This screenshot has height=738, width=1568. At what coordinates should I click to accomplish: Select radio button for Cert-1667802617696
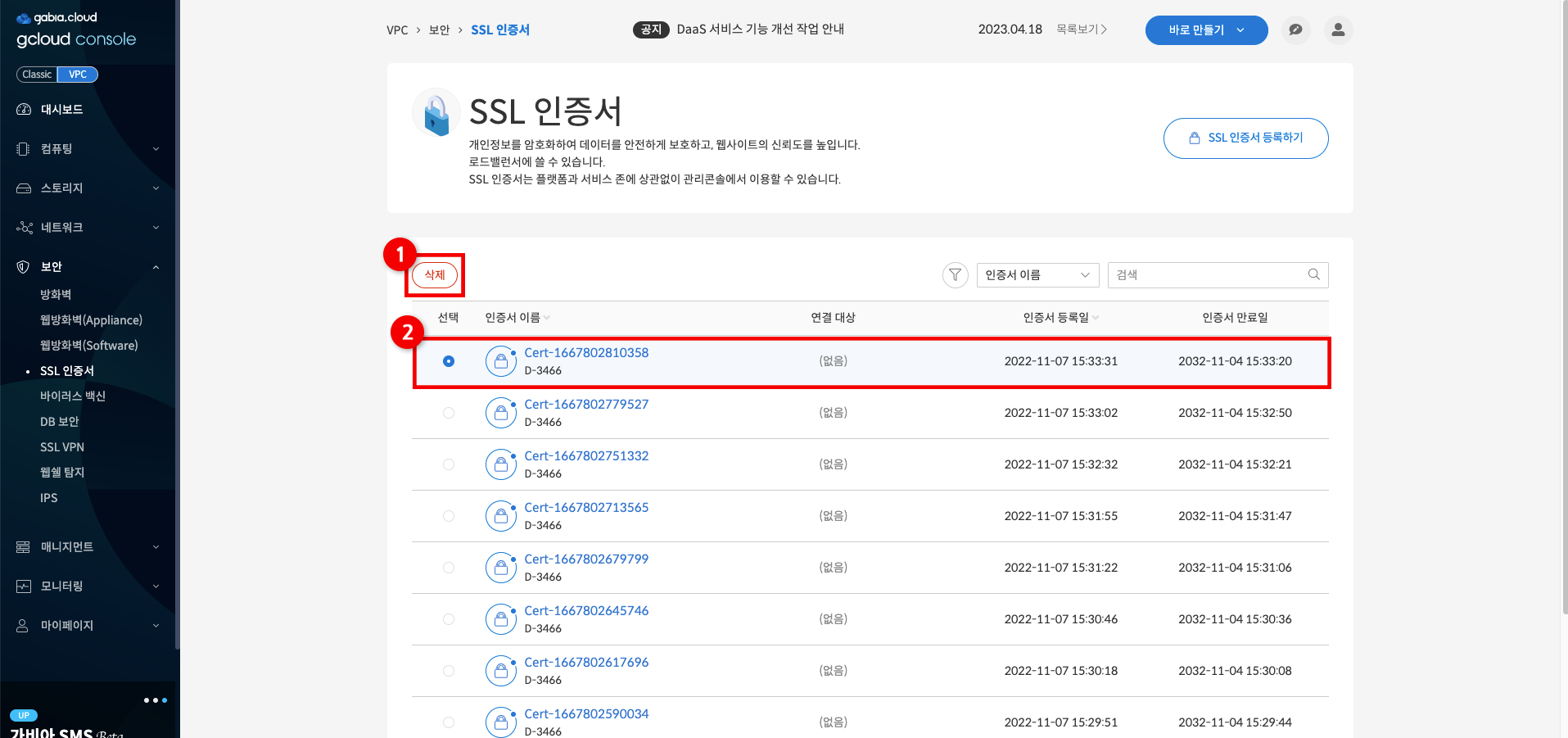click(x=449, y=671)
